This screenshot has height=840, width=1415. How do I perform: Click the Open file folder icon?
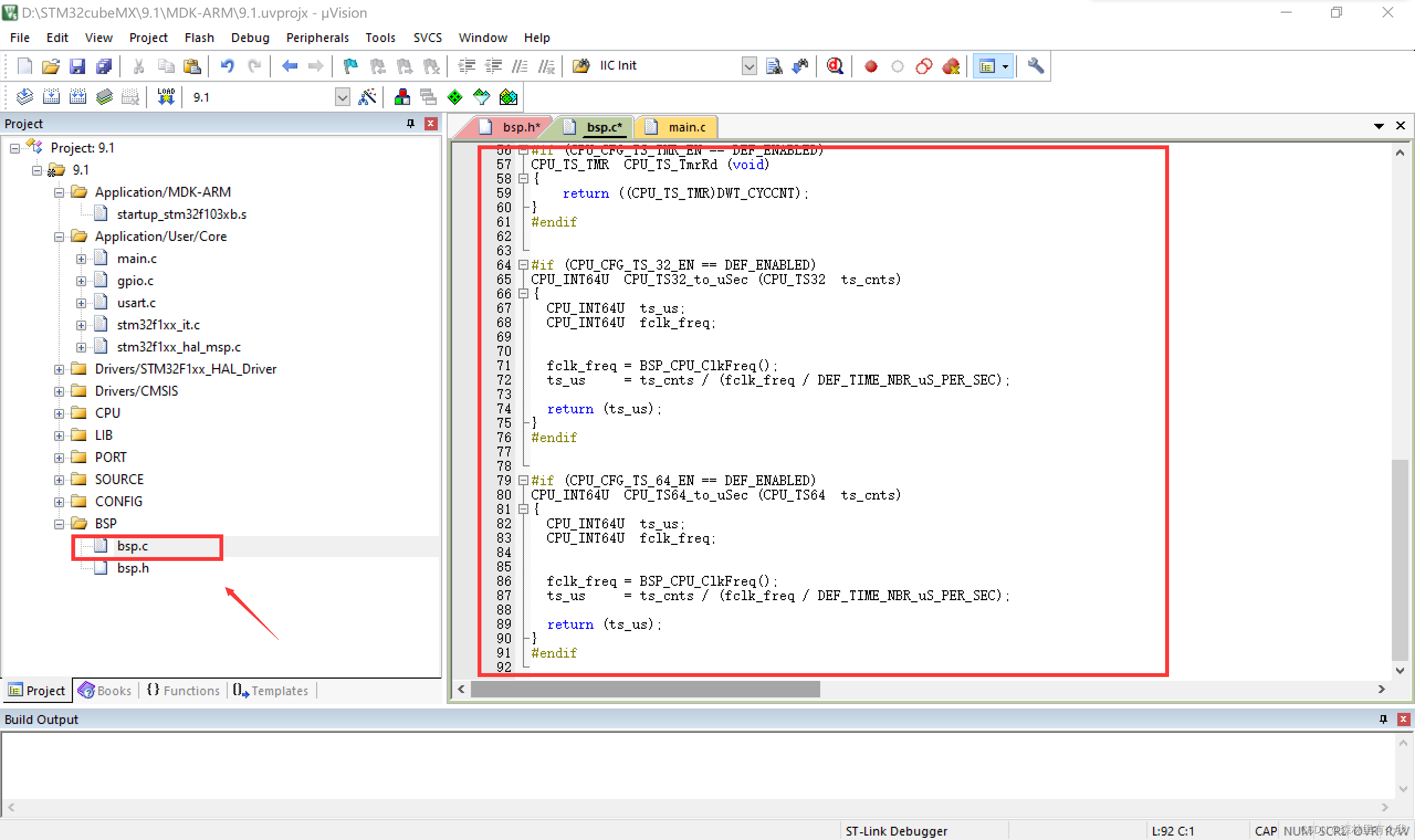click(x=50, y=66)
